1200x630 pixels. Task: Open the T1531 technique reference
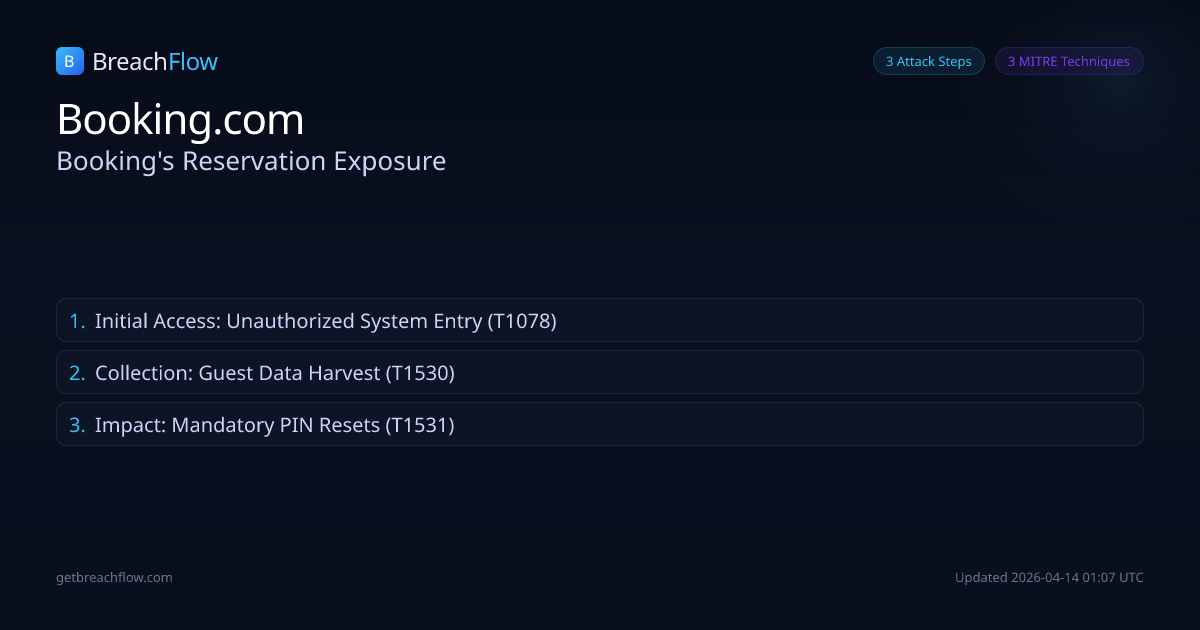(420, 425)
